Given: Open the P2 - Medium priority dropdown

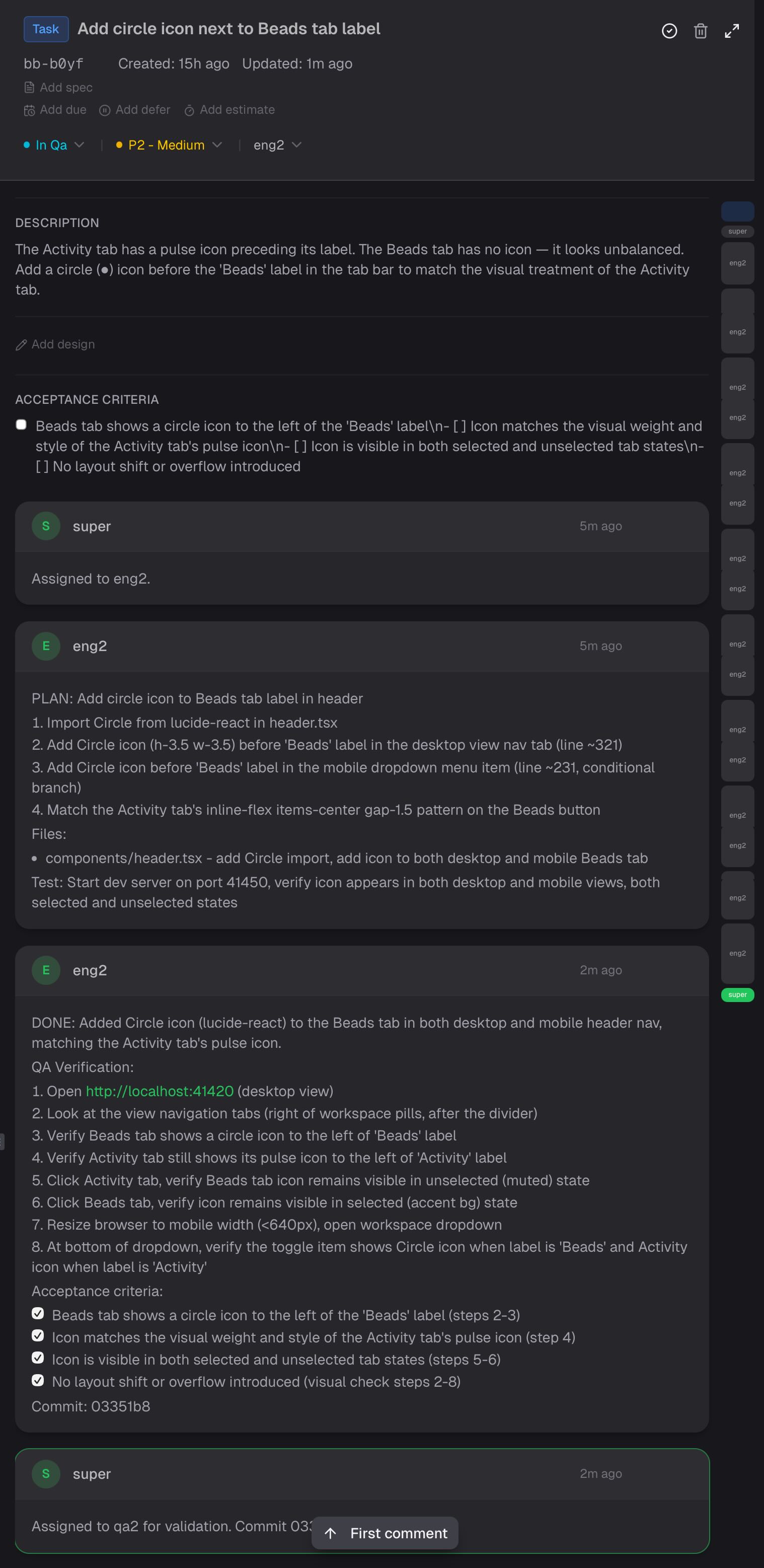Looking at the screenshot, I should 169,145.
